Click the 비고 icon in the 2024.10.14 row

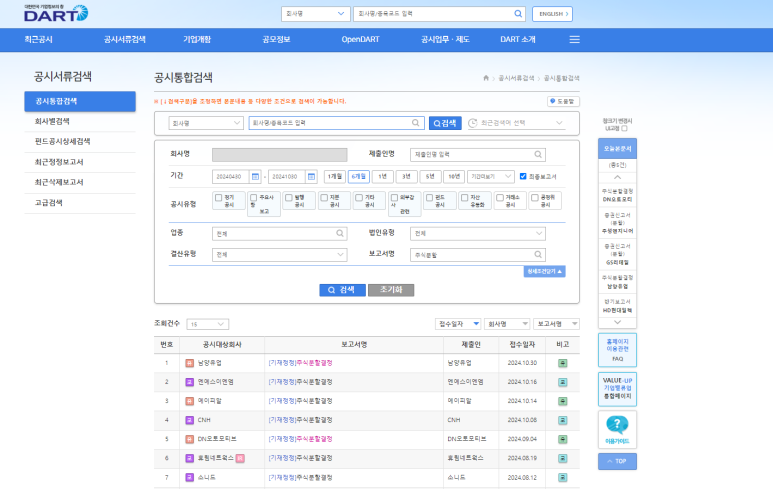point(562,401)
